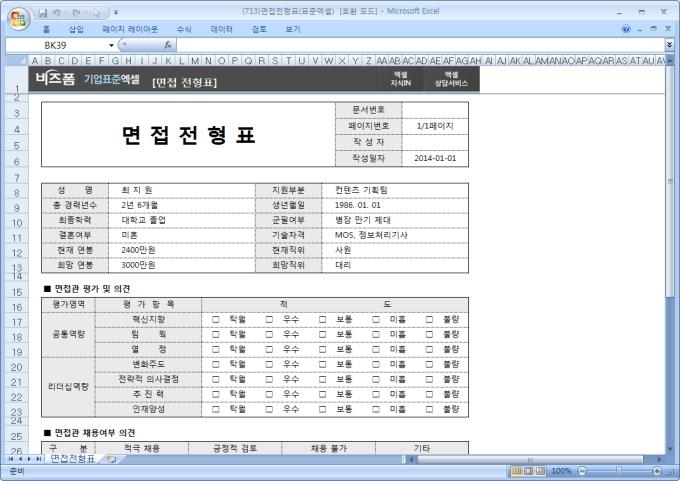Open the 데이터 ribbon tab
The height and width of the screenshot is (481, 680).
(221, 29)
